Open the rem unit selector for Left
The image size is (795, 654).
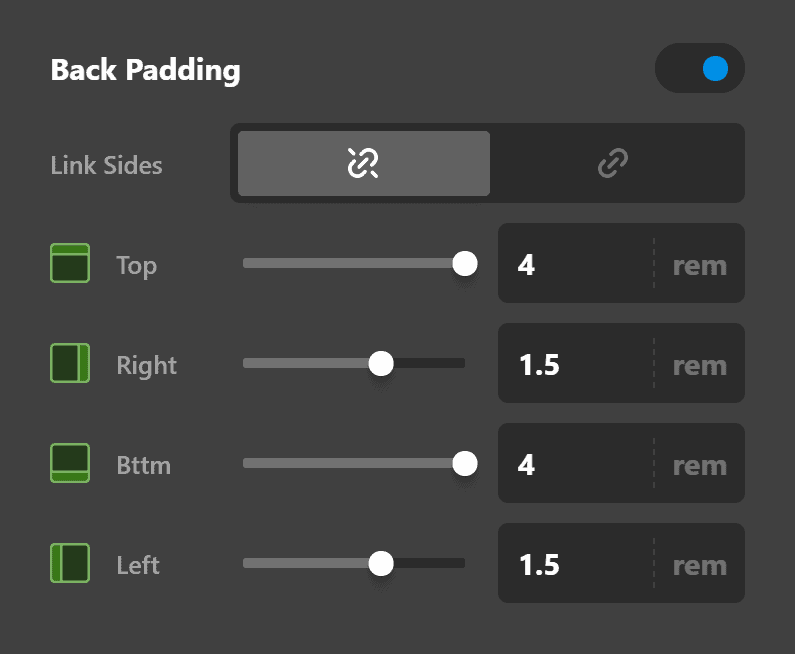(699, 566)
